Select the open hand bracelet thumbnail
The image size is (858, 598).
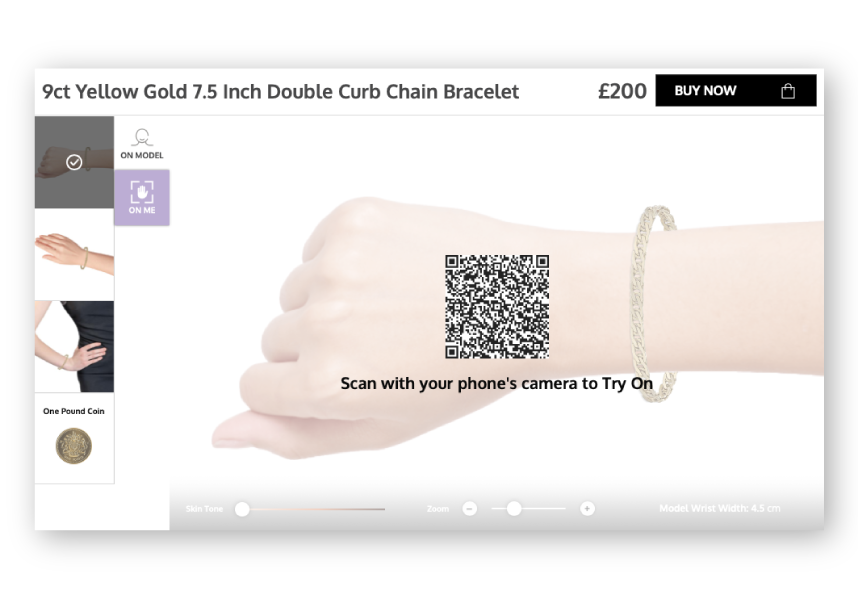(x=74, y=254)
